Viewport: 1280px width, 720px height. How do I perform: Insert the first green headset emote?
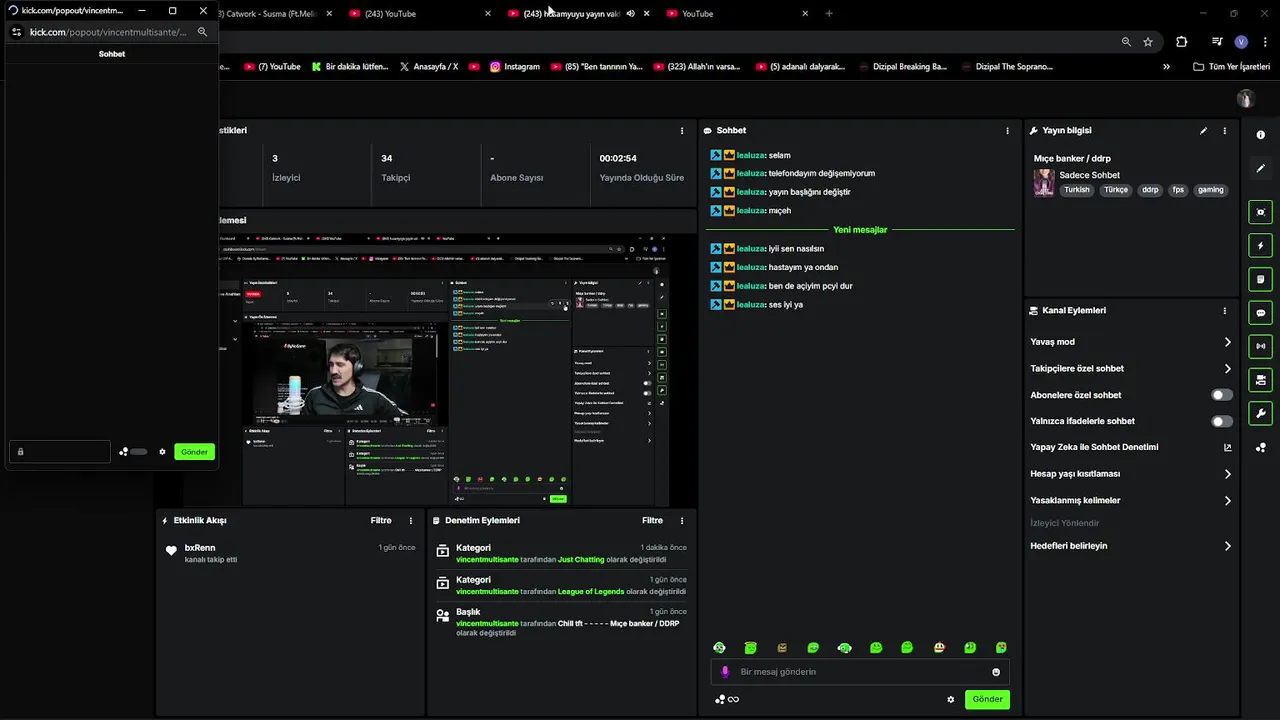(x=719, y=648)
